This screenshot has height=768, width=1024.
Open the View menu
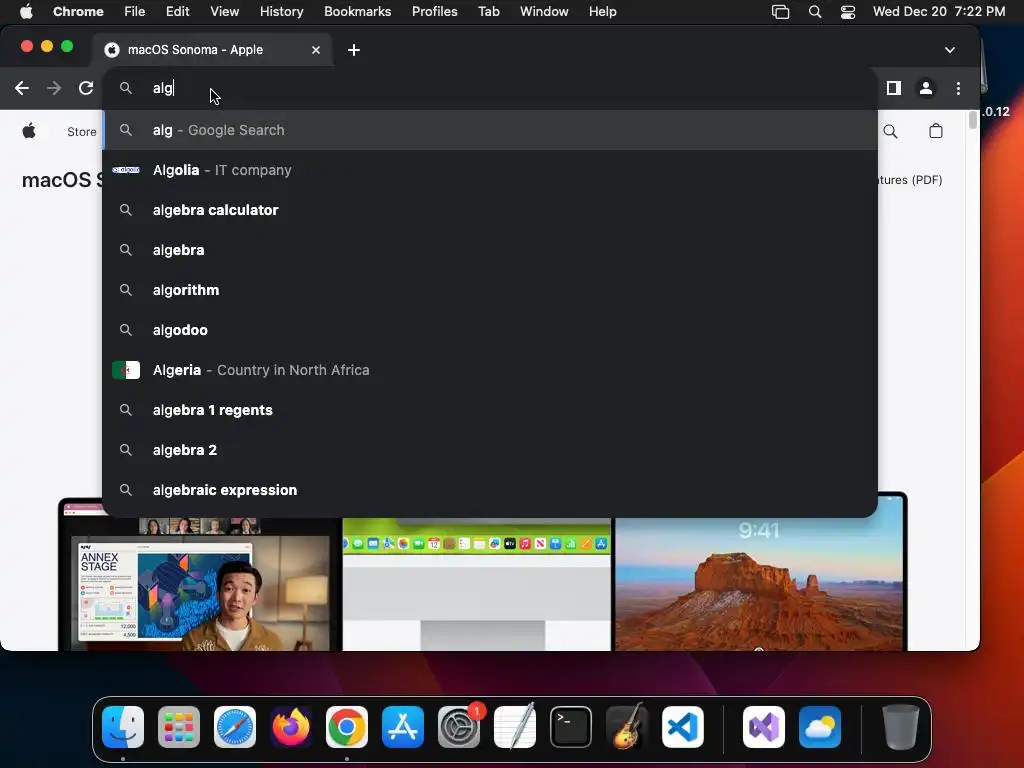tap(224, 11)
